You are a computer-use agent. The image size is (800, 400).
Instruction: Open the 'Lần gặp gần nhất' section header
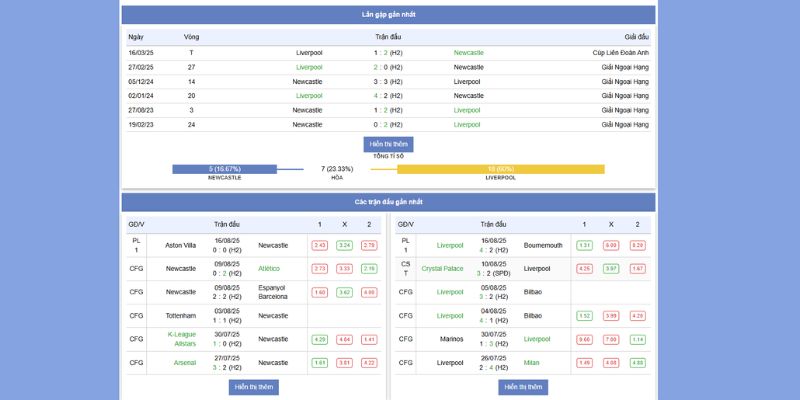388,15
